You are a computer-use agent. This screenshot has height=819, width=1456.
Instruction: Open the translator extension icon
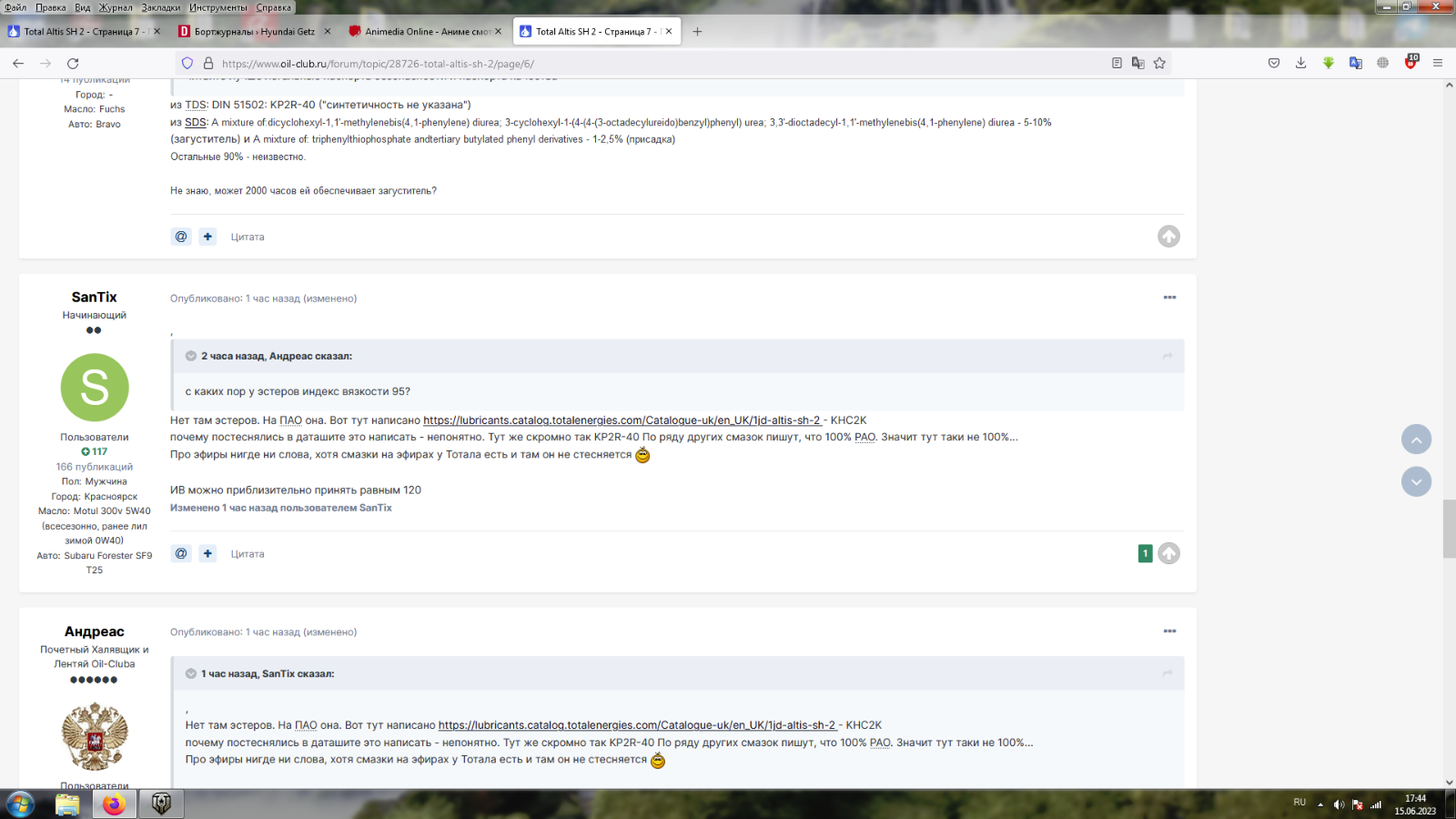tap(1356, 64)
